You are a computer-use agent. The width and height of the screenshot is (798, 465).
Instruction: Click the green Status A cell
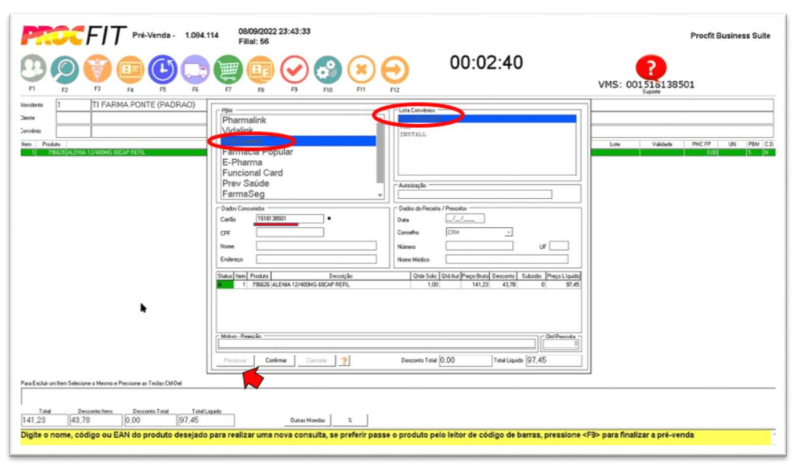225,284
